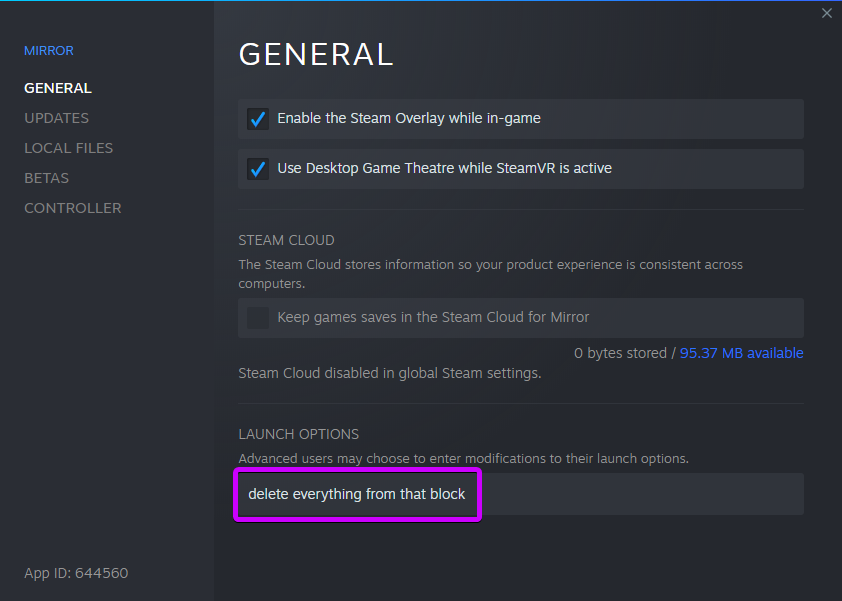Image resolution: width=842 pixels, height=601 pixels.
Task: Open the 95.37 MB available link
Action: [742, 353]
